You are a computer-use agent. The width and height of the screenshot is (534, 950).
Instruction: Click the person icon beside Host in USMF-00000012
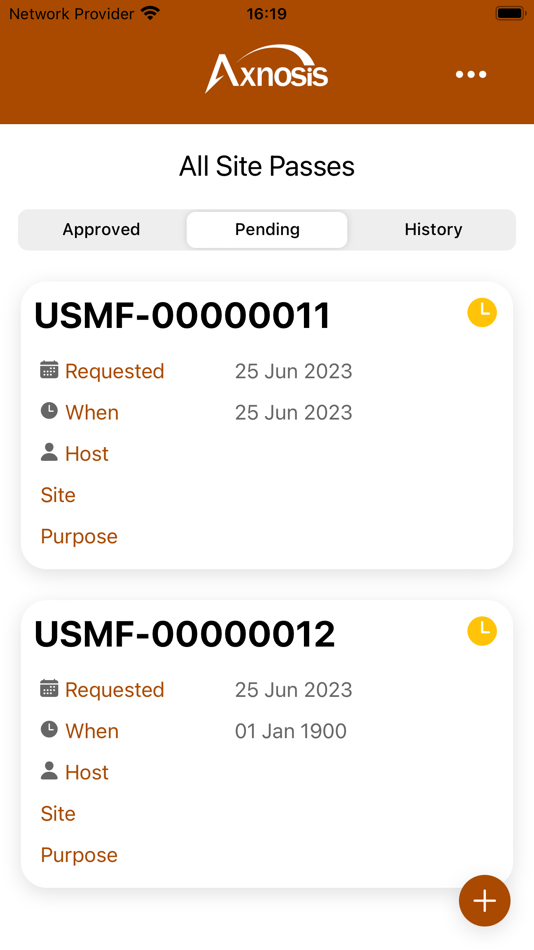[49, 771]
